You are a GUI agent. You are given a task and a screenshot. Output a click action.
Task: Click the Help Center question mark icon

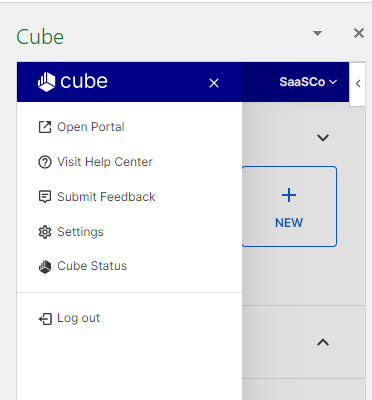click(x=45, y=162)
